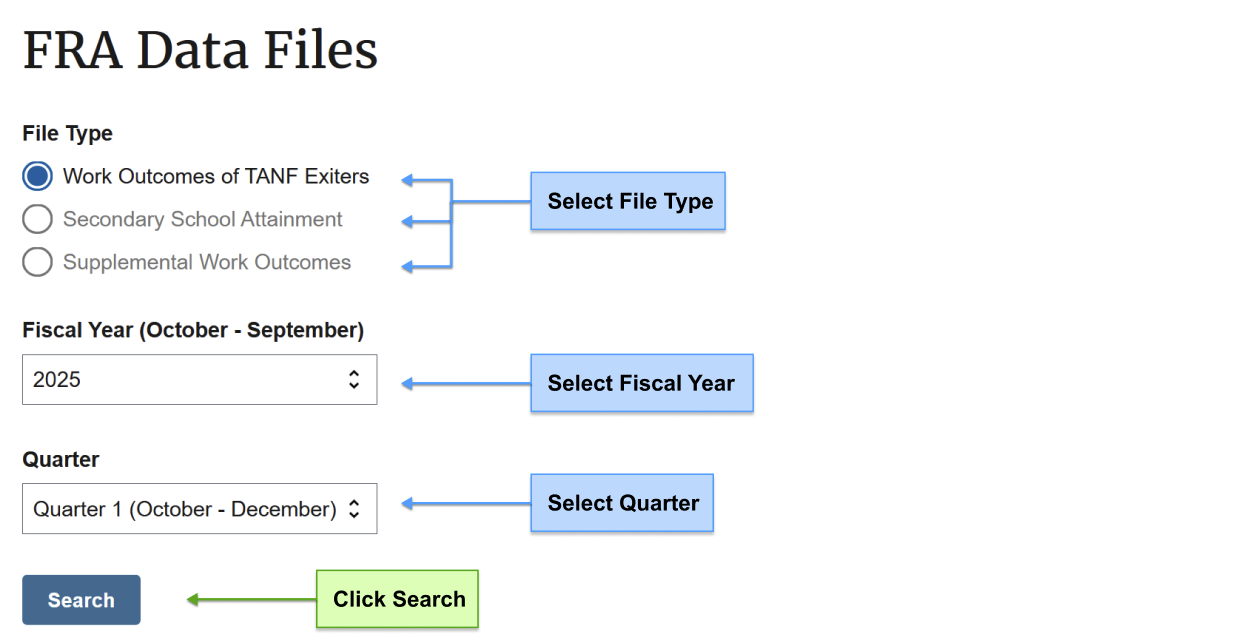Click the green Click Search callout

pos(398,599)
